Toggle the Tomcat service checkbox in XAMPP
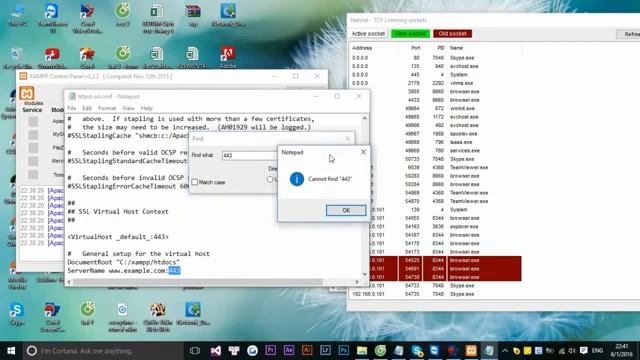 coord(33,174)
